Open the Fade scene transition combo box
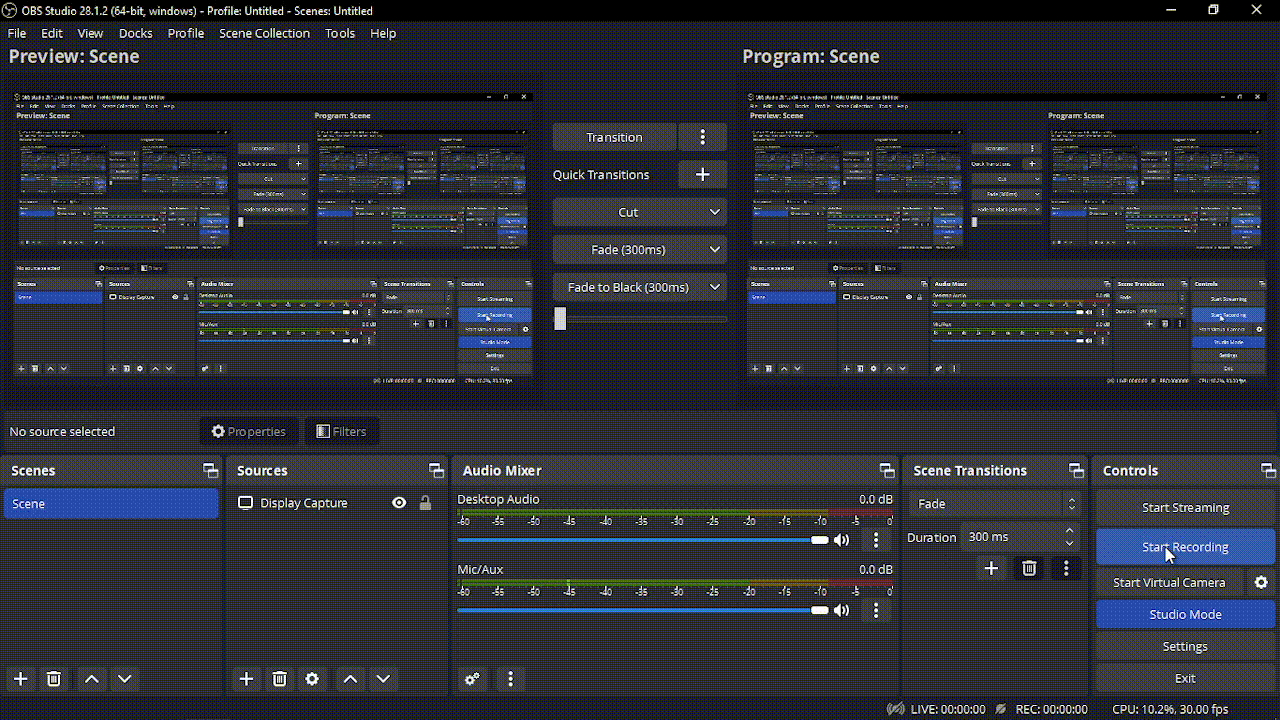Image resolution: width=1280 pixels, height=720 pixels. coord(995,504)
